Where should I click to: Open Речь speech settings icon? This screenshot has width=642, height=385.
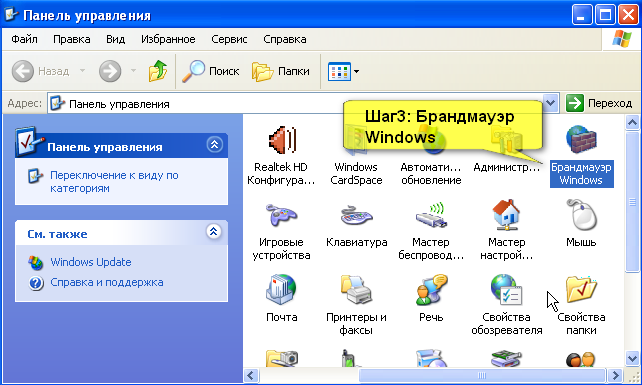click(x=431, y=290)
